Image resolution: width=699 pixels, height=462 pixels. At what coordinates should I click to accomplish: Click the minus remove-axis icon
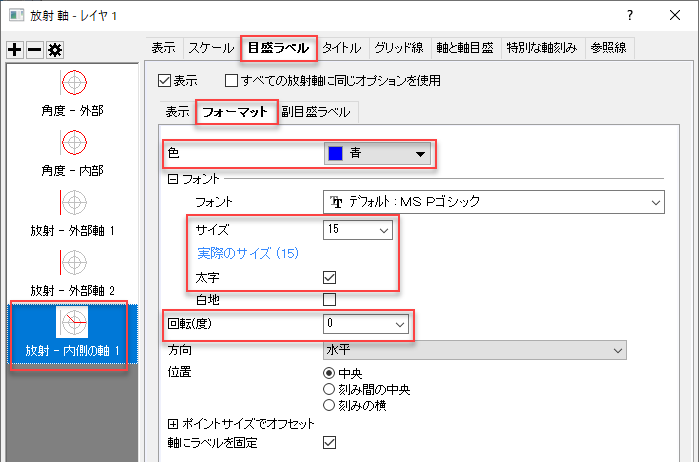point(34,50)
